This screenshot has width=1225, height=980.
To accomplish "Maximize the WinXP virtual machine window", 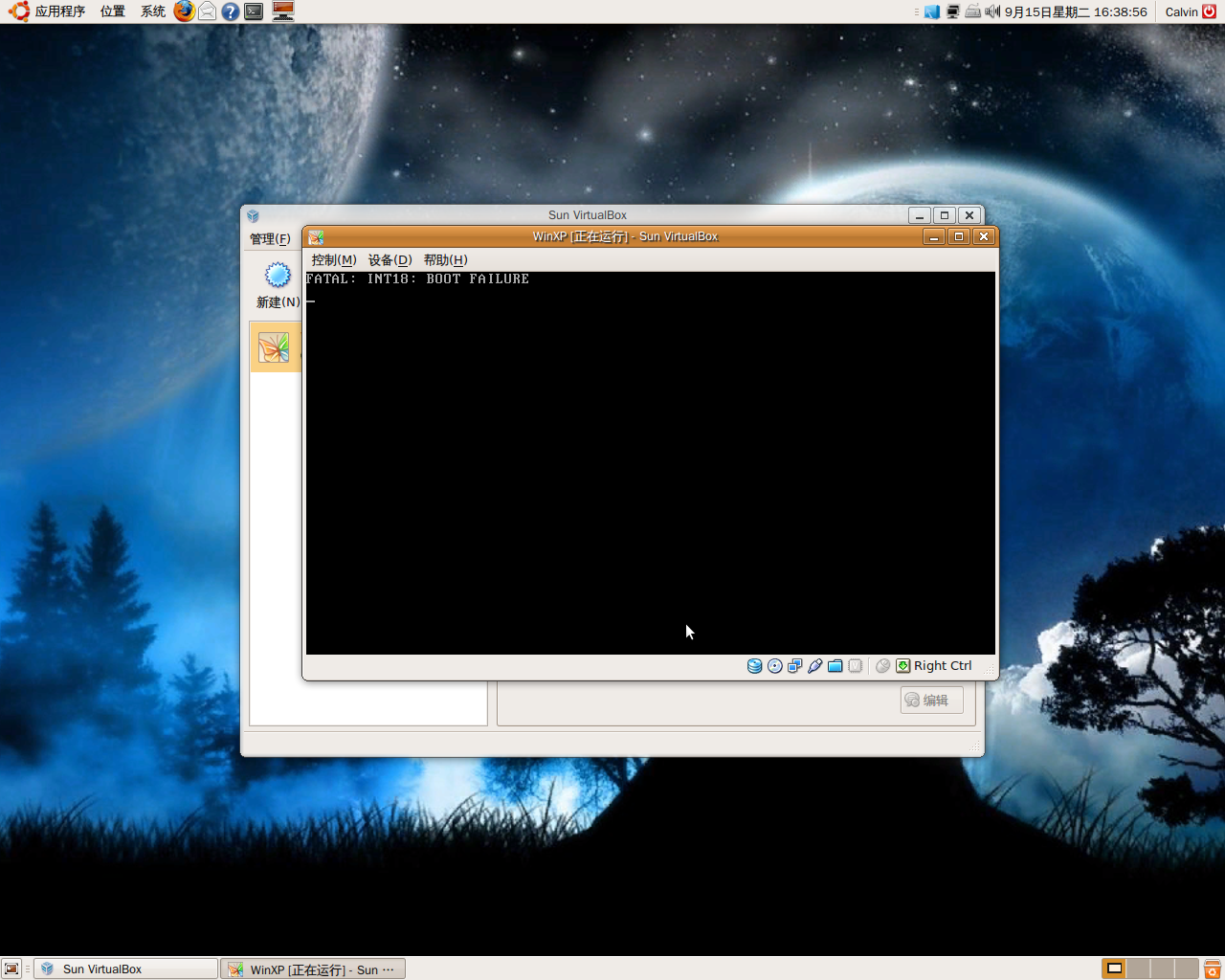I will point(959,237).
